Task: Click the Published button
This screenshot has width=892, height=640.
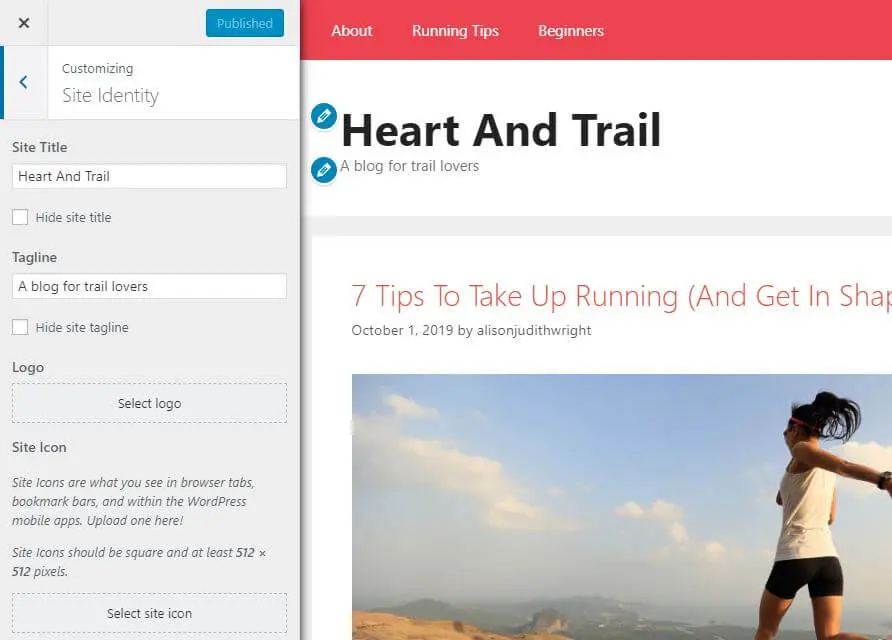Action: (x=245, y=23)
